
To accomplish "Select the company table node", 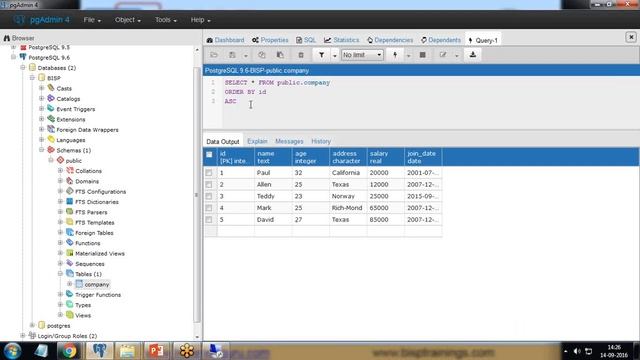I will (x=97, y=284).
